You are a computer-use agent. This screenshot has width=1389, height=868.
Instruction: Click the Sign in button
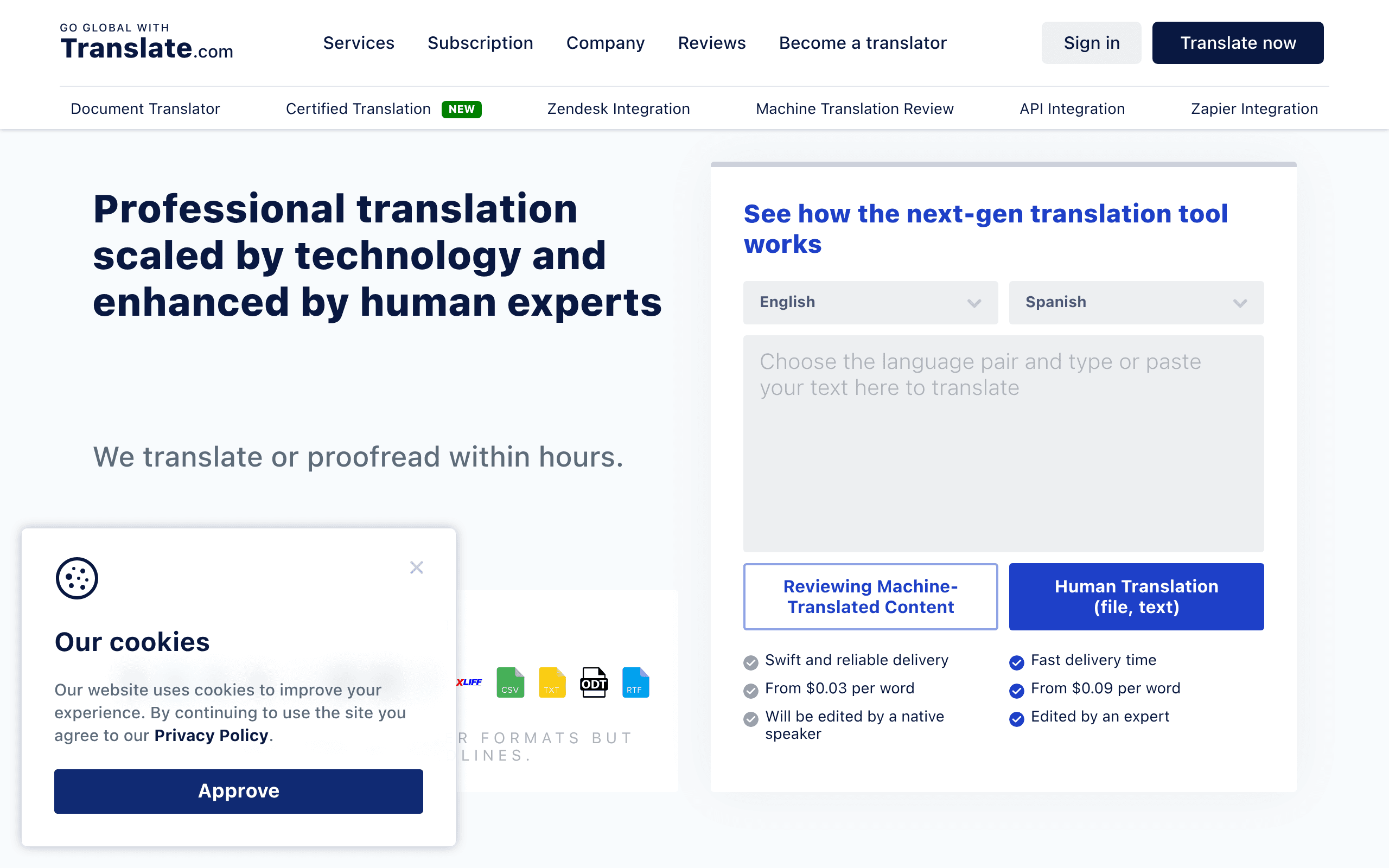click(x=1091, y=43)
